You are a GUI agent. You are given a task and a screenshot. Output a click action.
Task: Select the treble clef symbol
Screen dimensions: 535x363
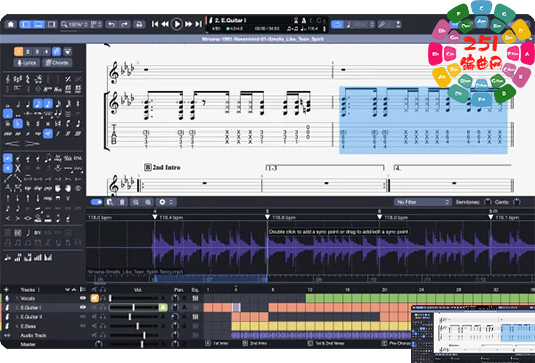point(8,79)
